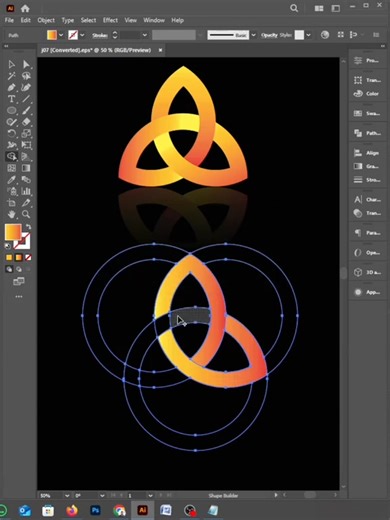This screenshot has height=520, width=390.
Task: Open artboard navigation dropdown
Action: pyautogui.click(x=150, y=496)
